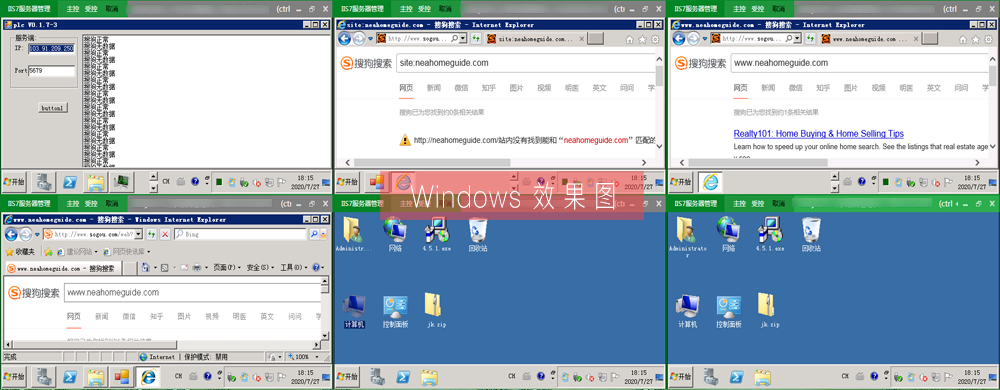Viewport: 1000px width, 390px height.
Task: Select 视频 tab in Realty101 results window
Action: click(x=878, y=88)
